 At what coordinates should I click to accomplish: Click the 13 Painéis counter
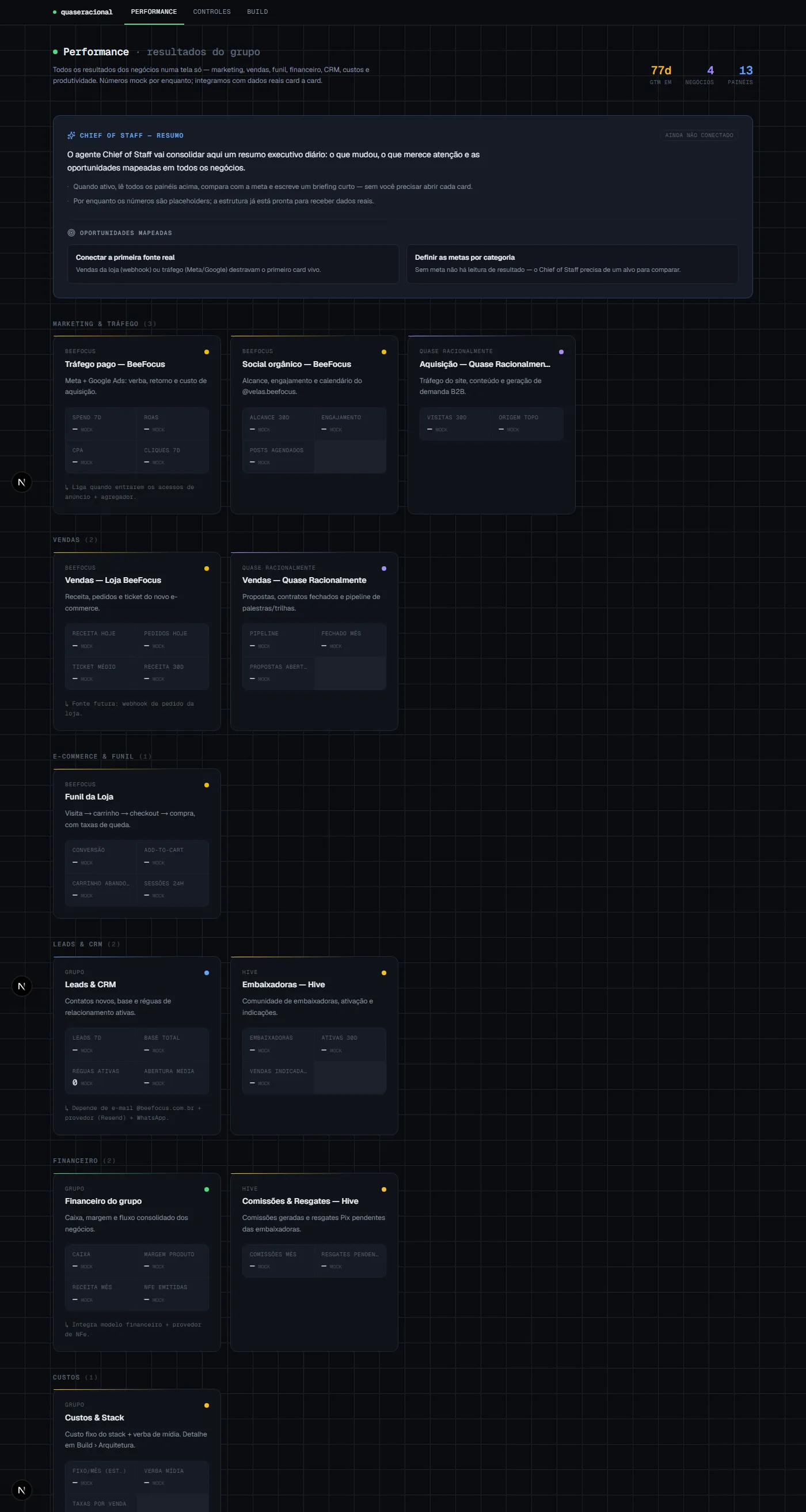click(x=740, y=74)
